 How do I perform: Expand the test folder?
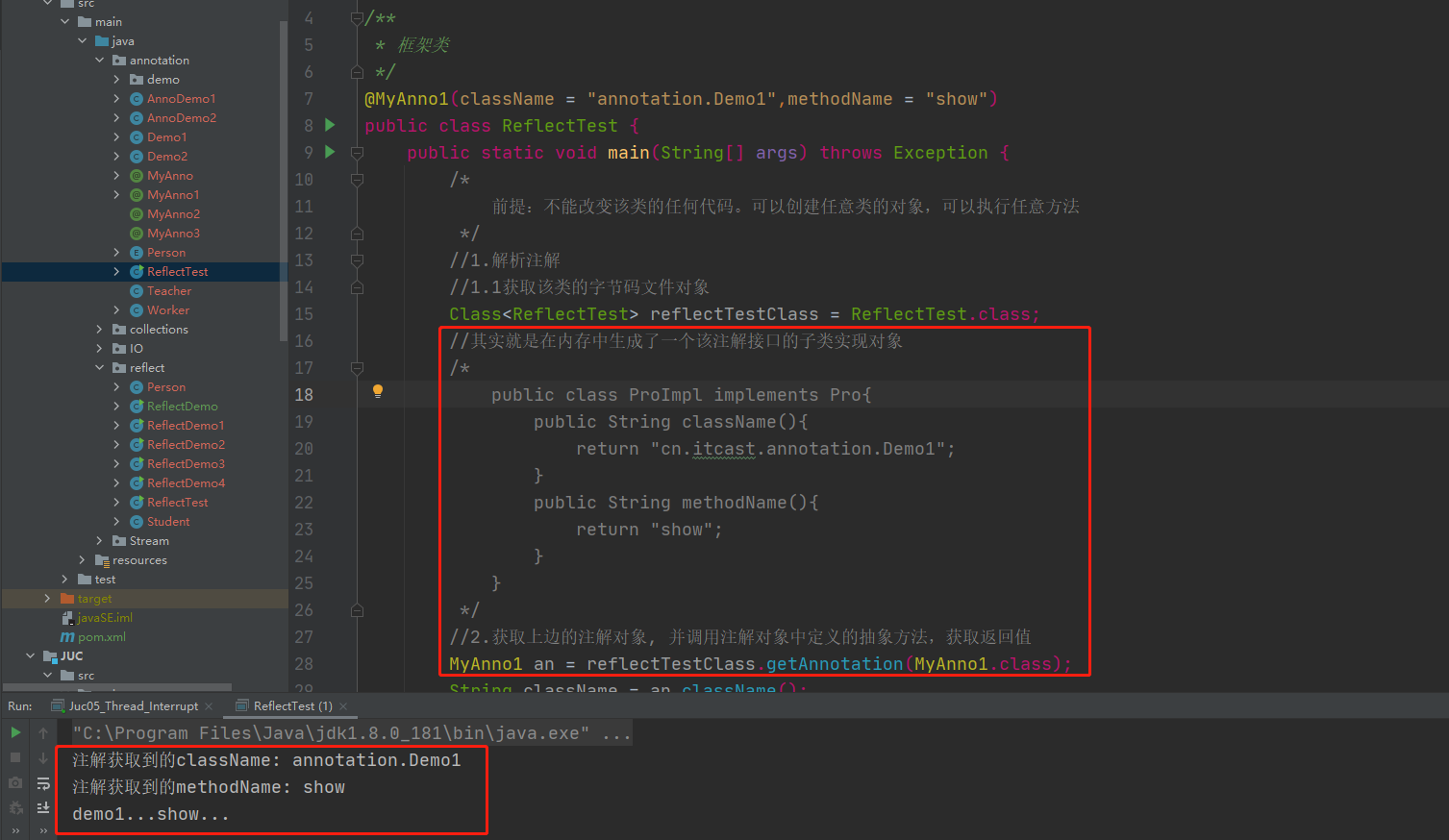pos(65,579)
